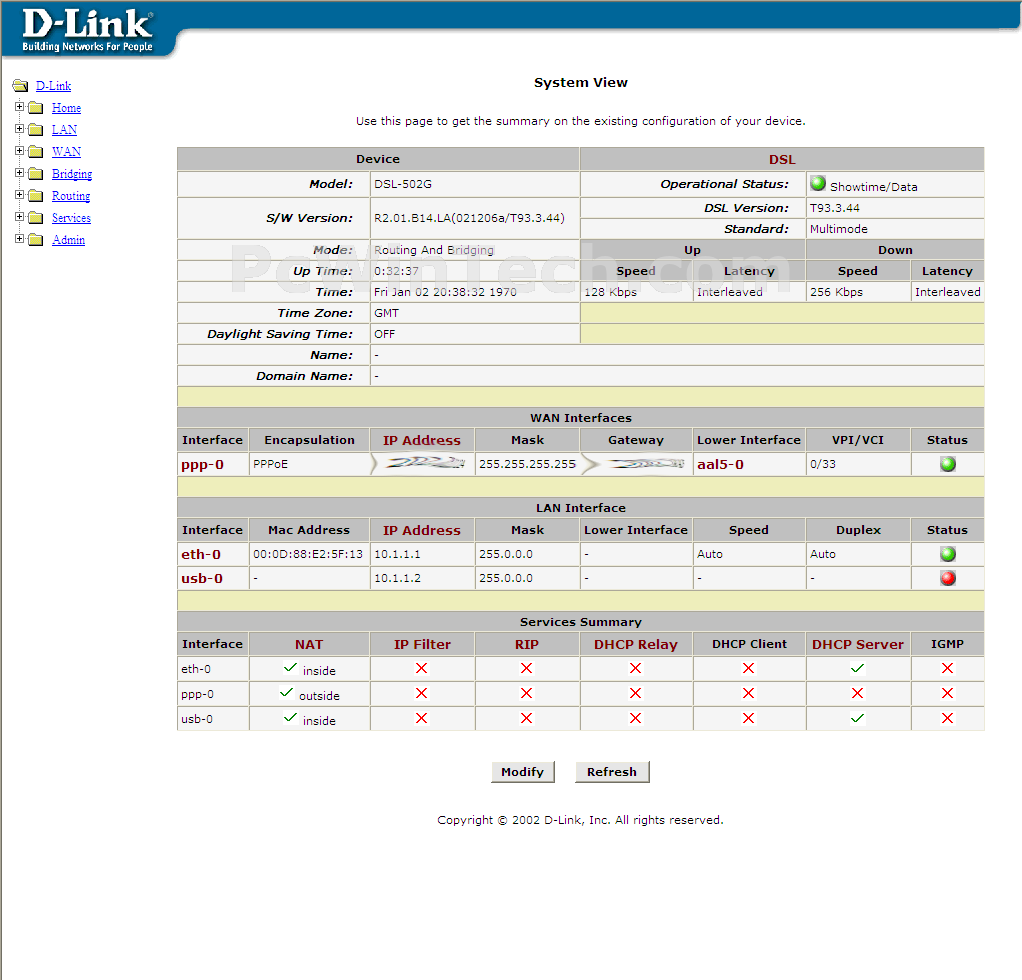Click red status light for usb-0
This screenshot has width=1022, height=980.
click(947, 578)
